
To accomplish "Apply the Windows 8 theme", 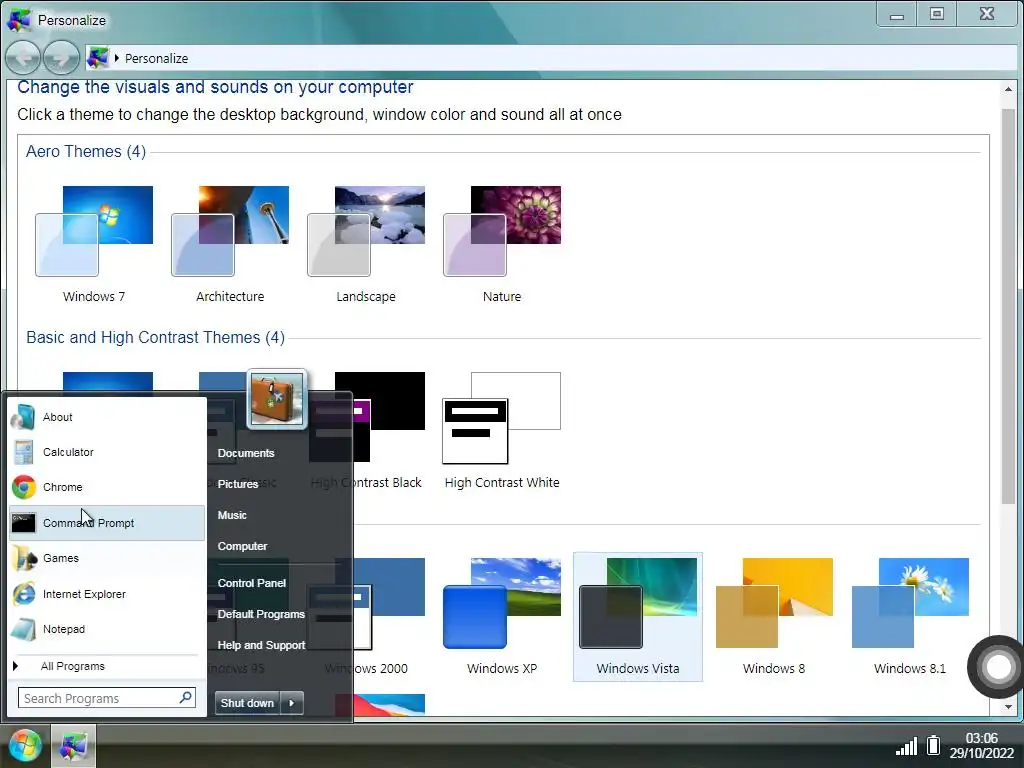I will coord(774,617).
